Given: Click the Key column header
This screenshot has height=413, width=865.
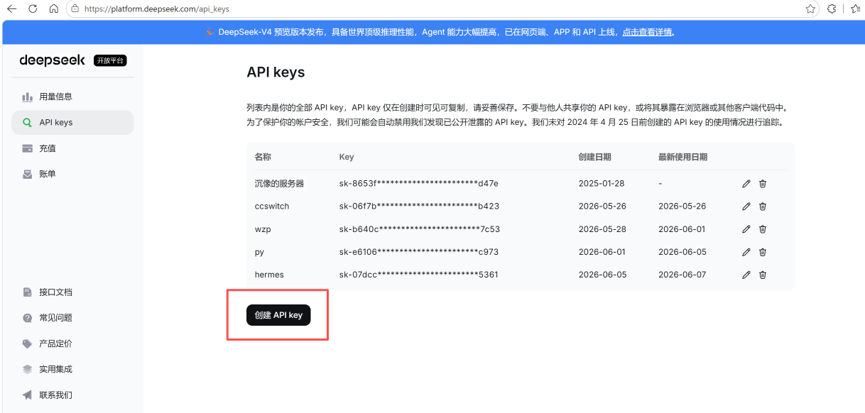Looking at the screenshot, I should [346, 157].
